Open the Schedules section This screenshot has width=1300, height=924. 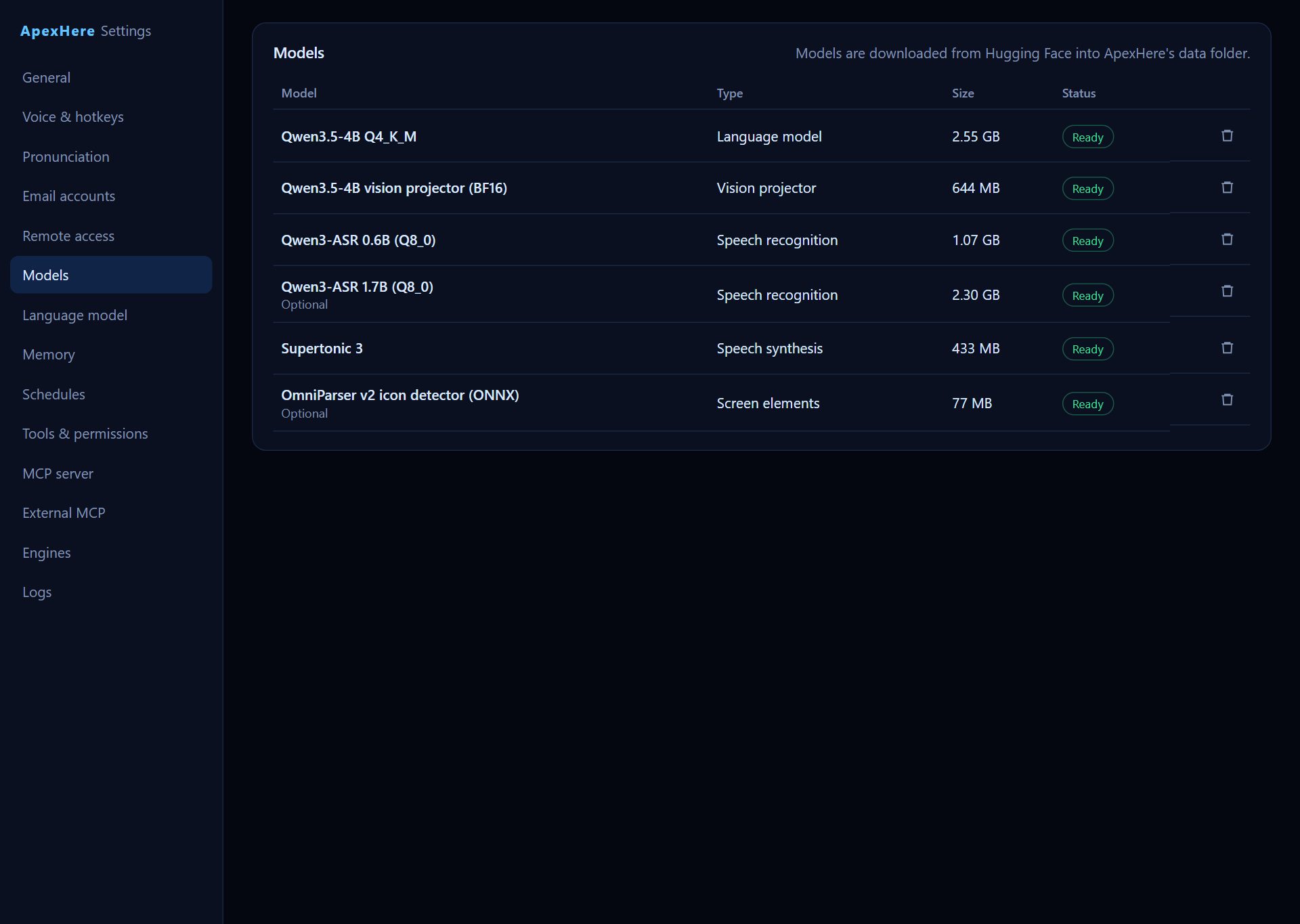coord(111,394)
